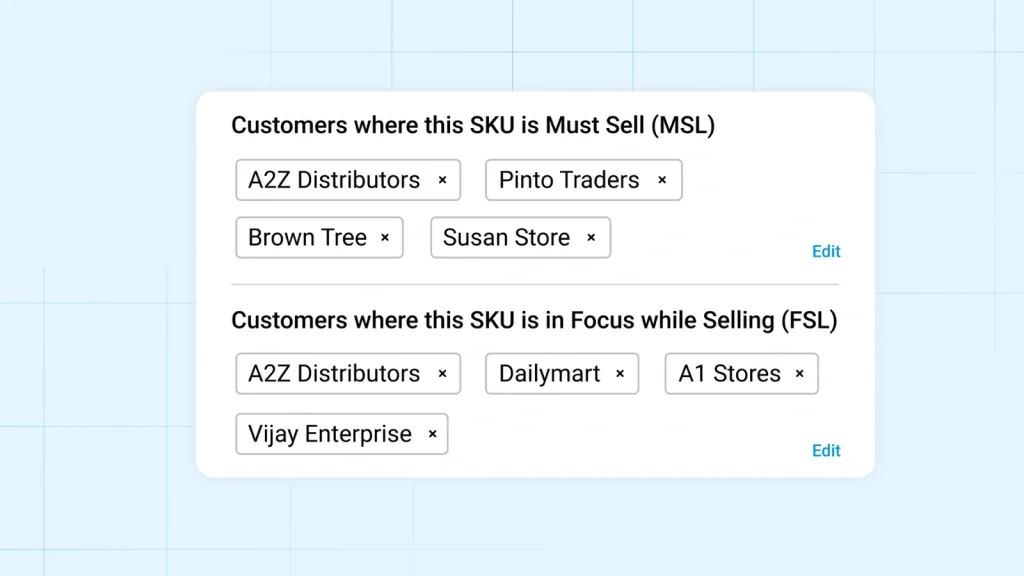Open Edit for the Must Sell customer list
1024x576 pixels.
[826, 251]
